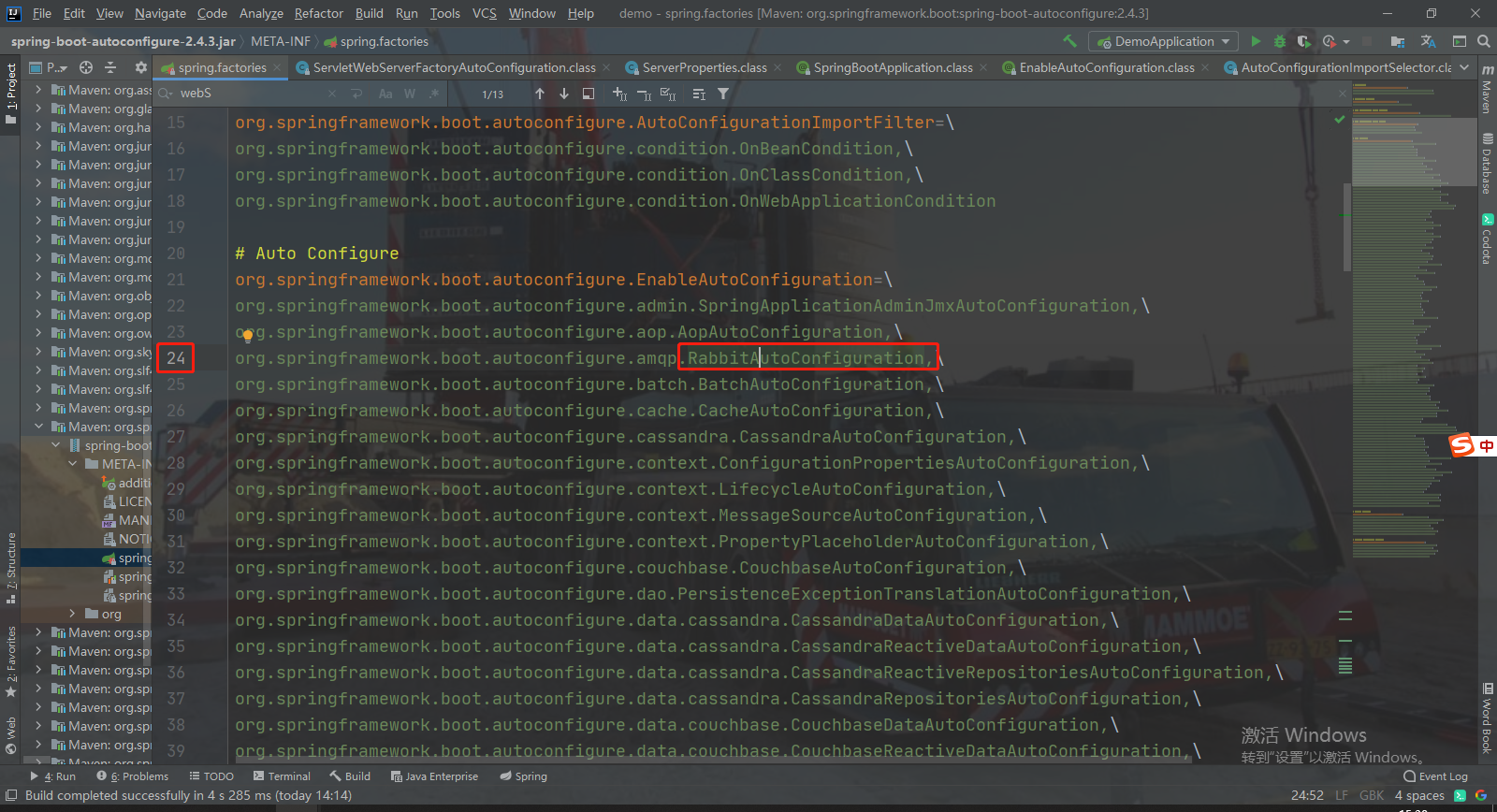Close the spring.factories tab
The width and height of the screenshot is (1497, 812).
[278, 67]
